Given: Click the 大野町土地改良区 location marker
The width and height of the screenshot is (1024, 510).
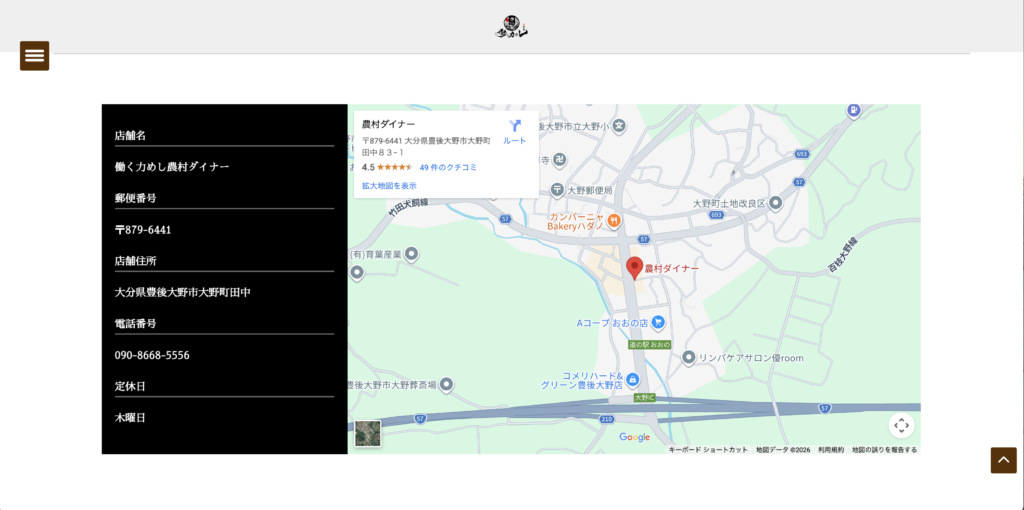Looking at the screenshot, I should point(775,203).
